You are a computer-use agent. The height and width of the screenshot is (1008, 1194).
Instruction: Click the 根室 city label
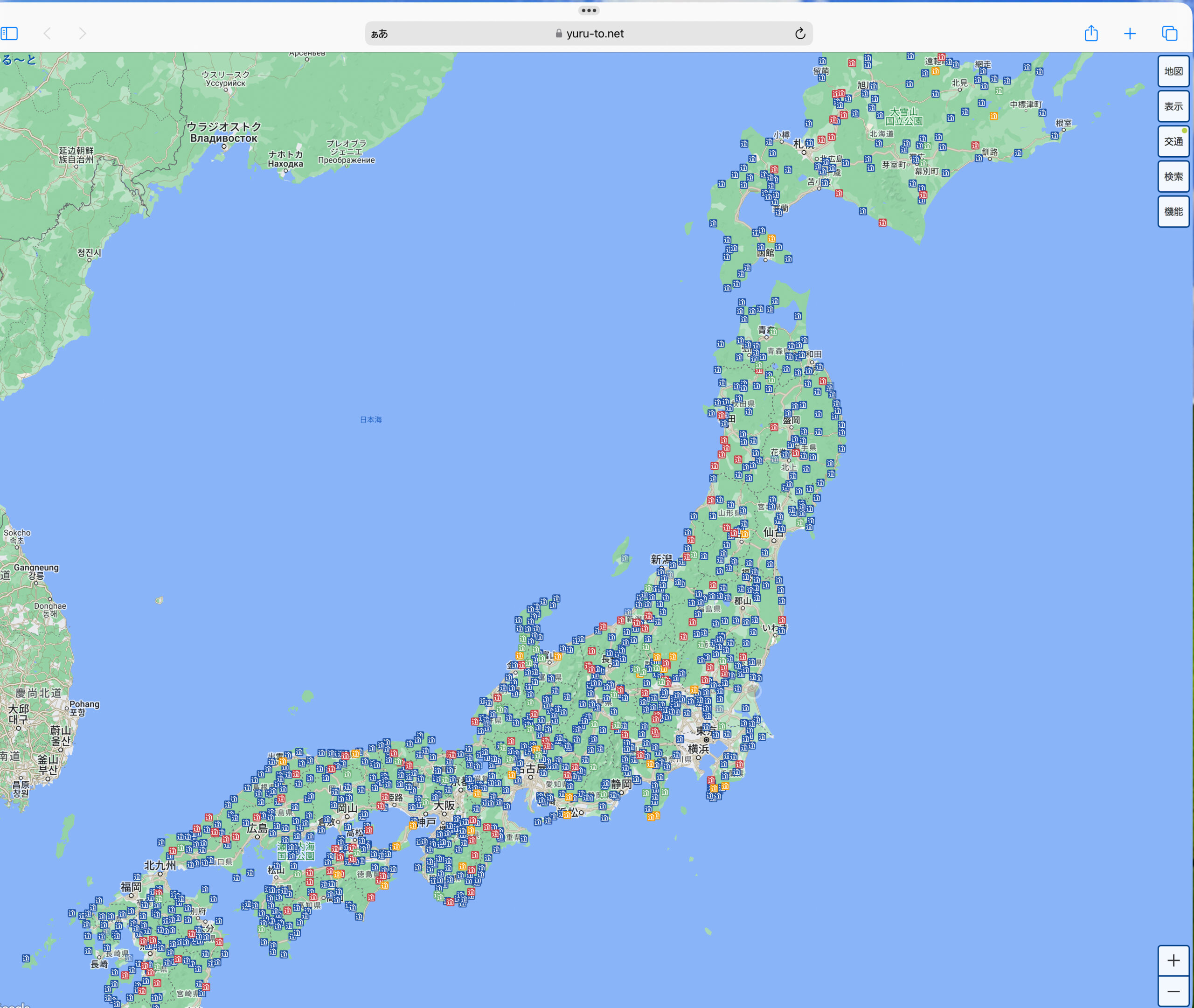(1064, 123)
